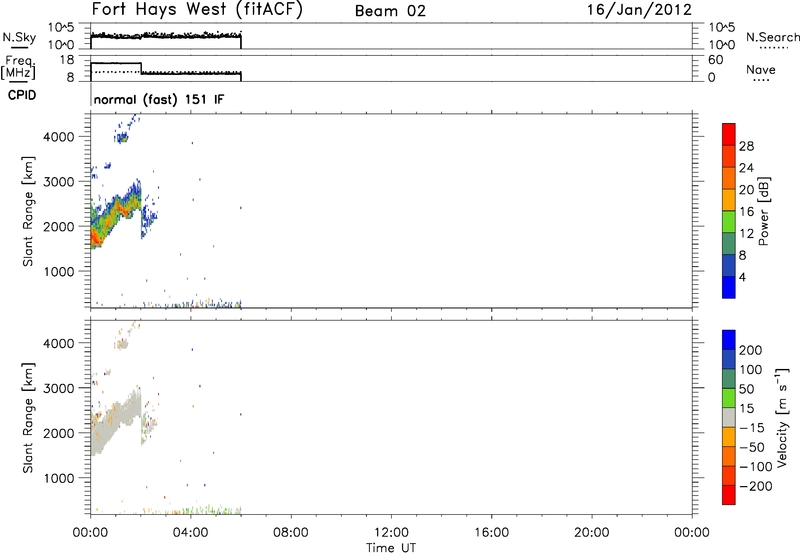Click the 'Velocity [m s-1]' color bar label
This screenshot has height=554, width=800.
pos(782,417)
